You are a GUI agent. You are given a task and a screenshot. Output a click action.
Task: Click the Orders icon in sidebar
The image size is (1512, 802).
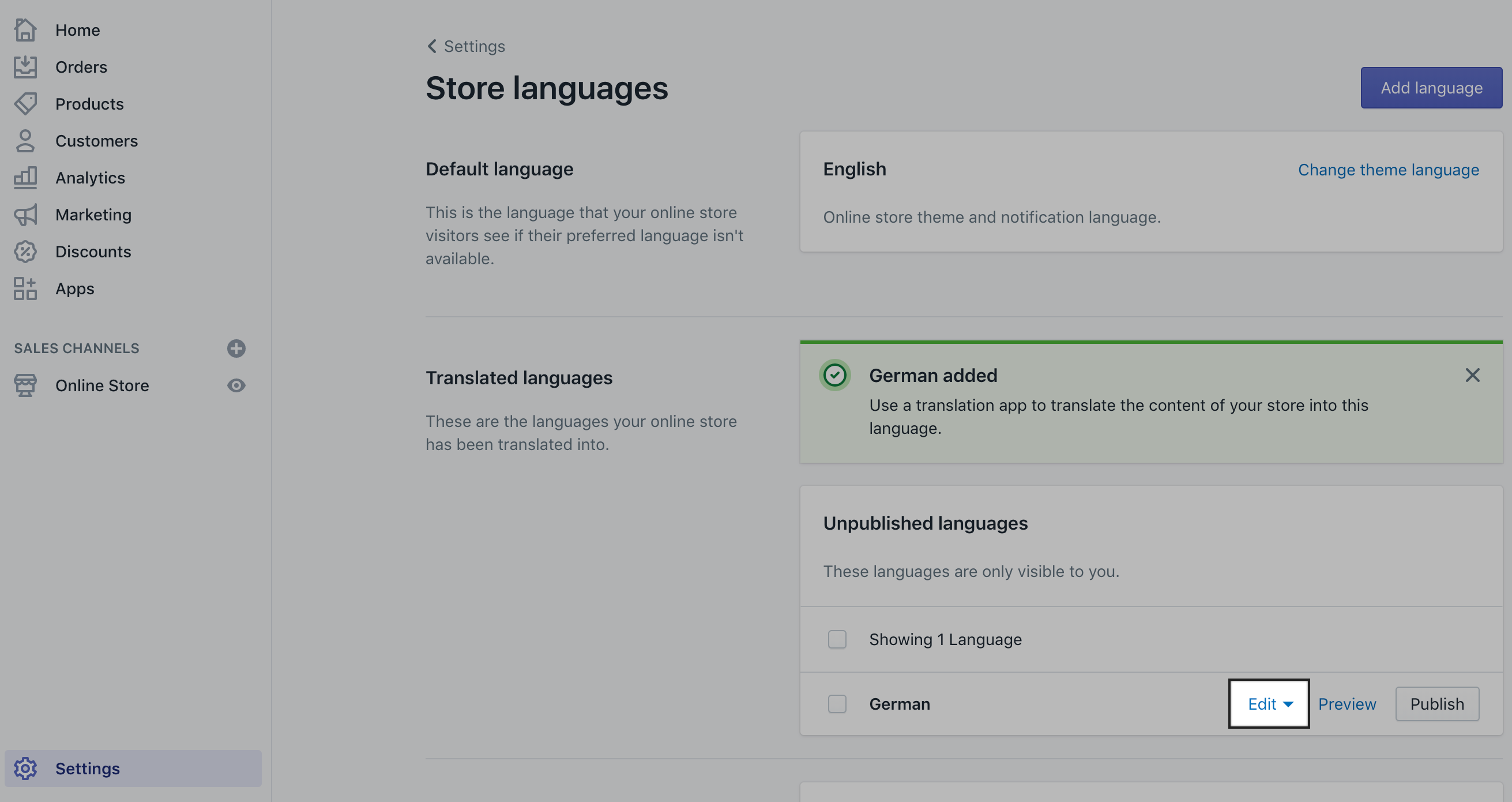coord(25,66)
